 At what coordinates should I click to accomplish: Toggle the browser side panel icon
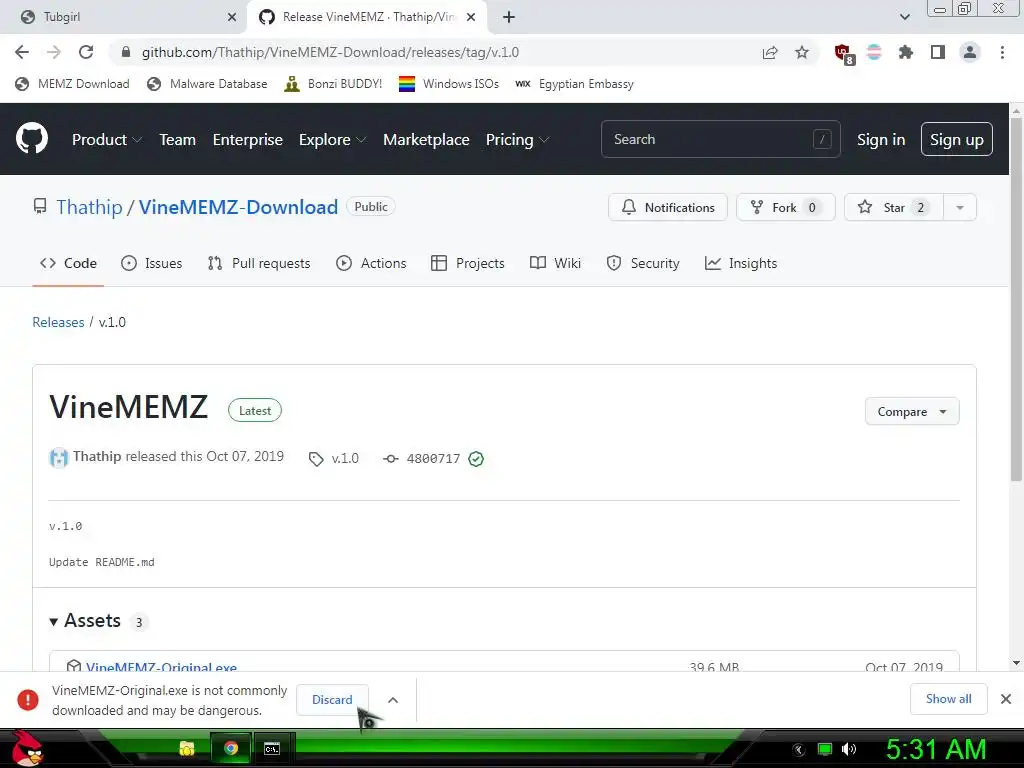point(938,52)
